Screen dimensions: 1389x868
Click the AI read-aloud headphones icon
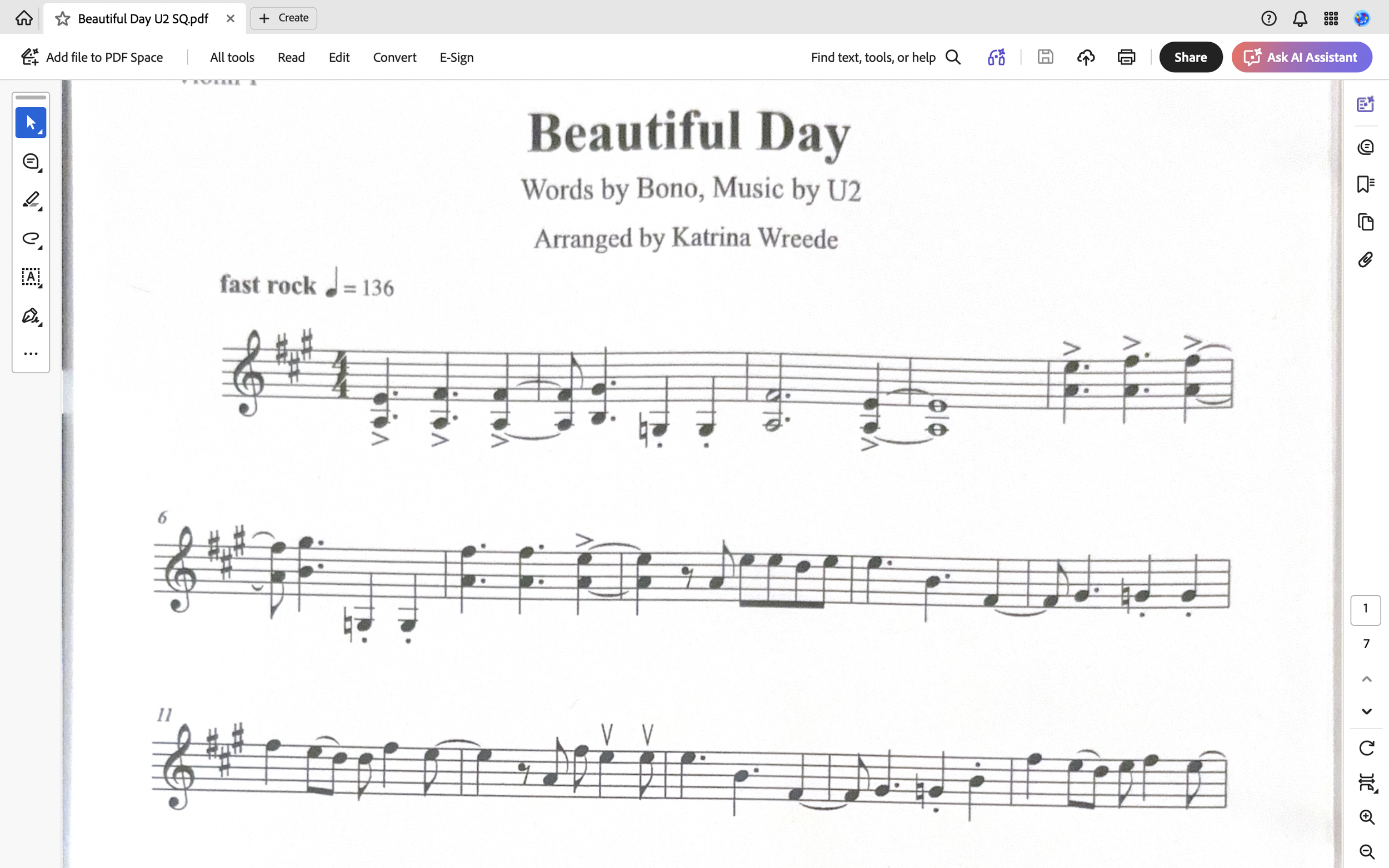996,57
